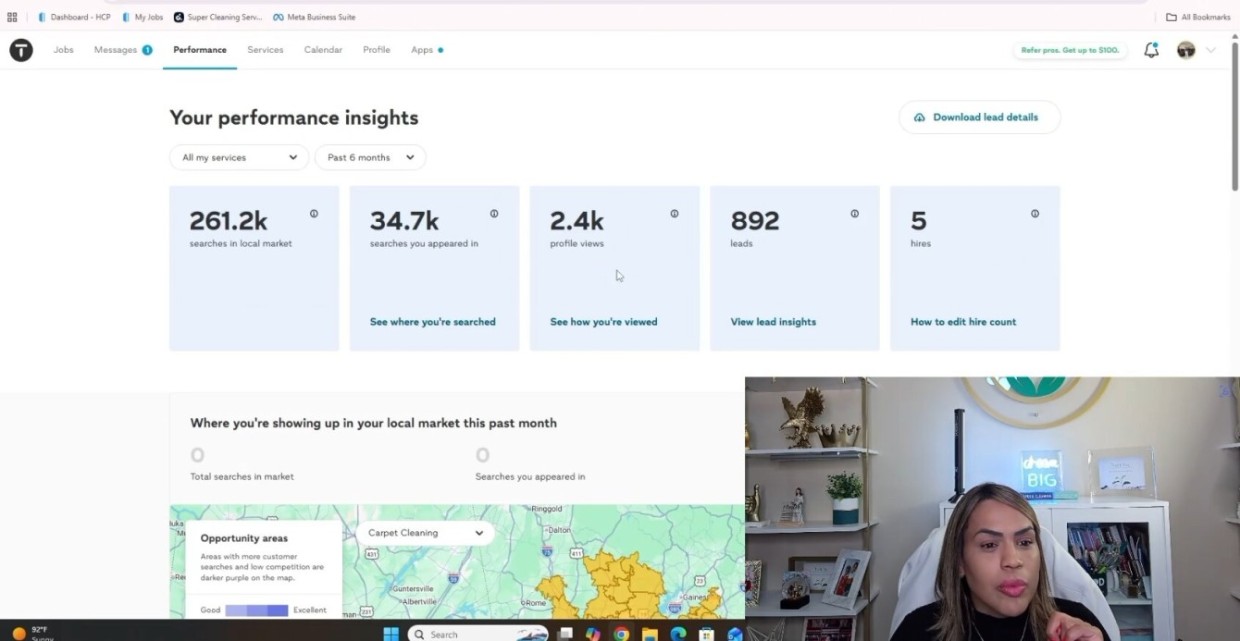Open Dashboard - HCP bookmark
Viewport: 1240px width, 641px height.
coord(74,17)
